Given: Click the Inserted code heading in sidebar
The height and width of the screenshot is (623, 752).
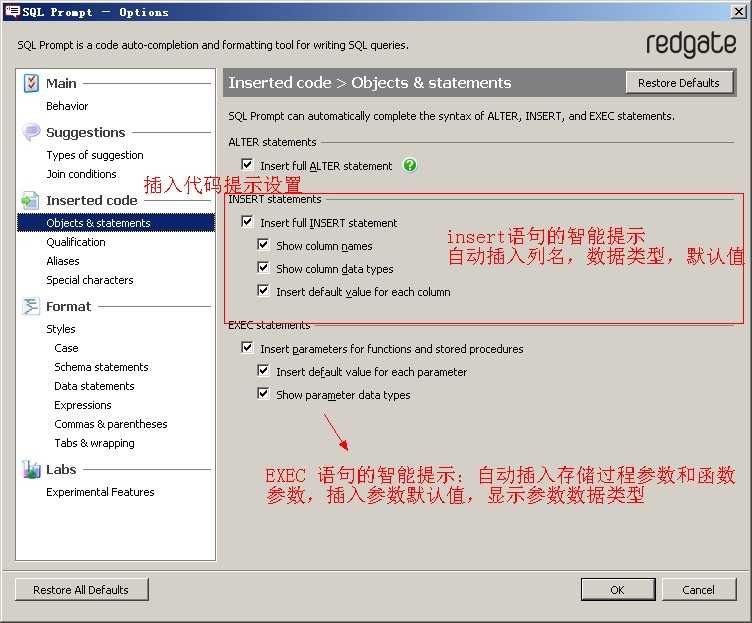Looking at the screenshot, I should pos(92,200).
